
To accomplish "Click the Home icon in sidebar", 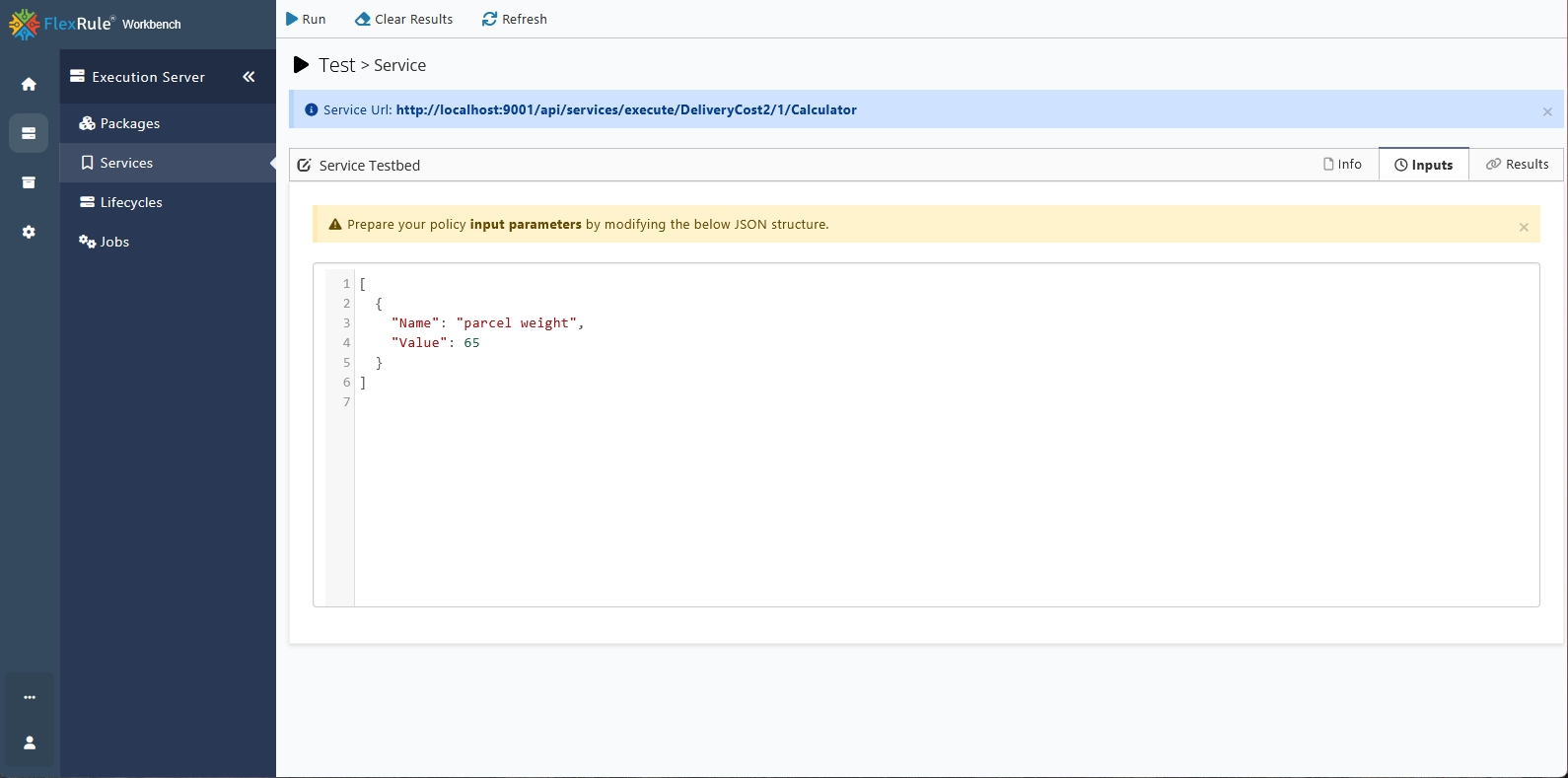I will 29,84.
